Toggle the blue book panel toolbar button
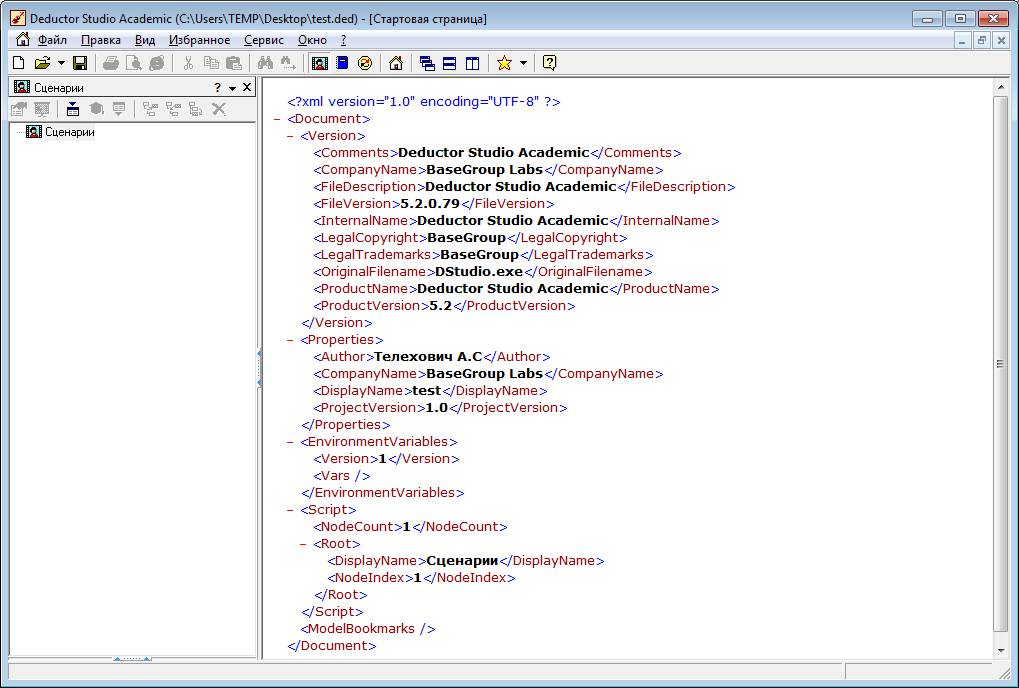1019x688 pixels. (342, 63)
